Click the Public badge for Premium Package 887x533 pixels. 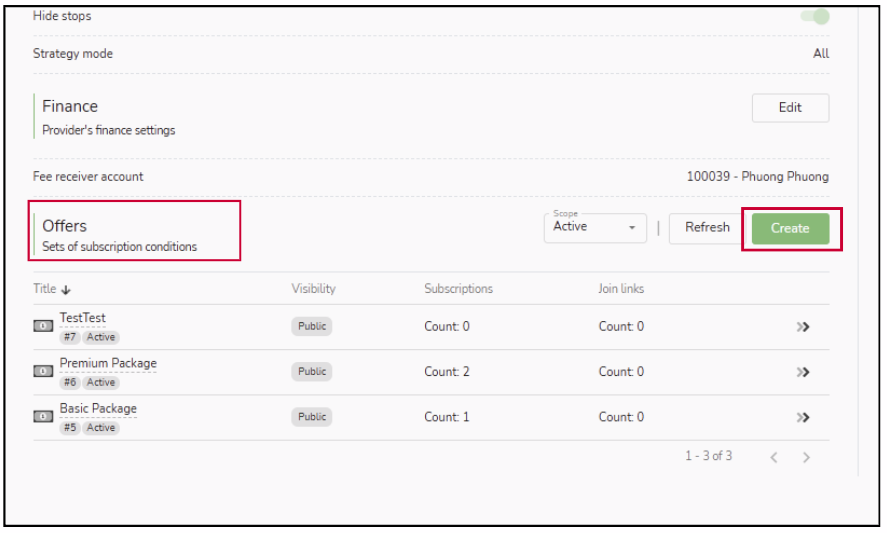[312, 372]
